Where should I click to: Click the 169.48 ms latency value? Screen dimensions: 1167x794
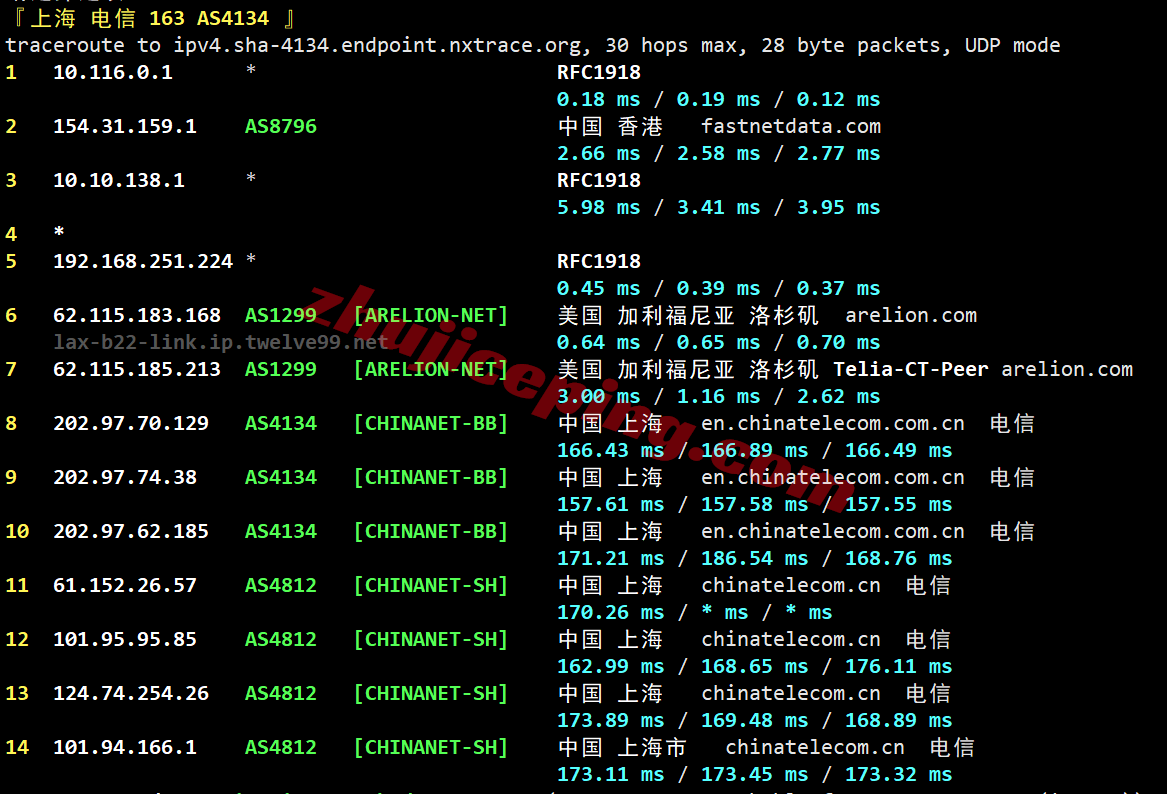pyautogui.click(x=755, y=720)
